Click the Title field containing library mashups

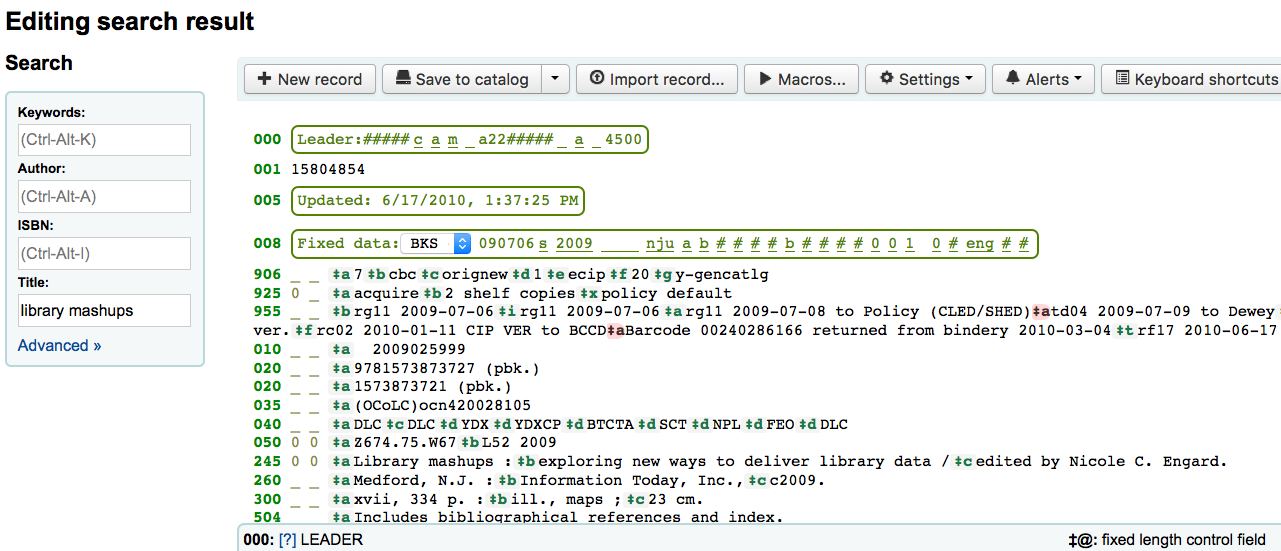pyautogui.click(x=104, y=311)
